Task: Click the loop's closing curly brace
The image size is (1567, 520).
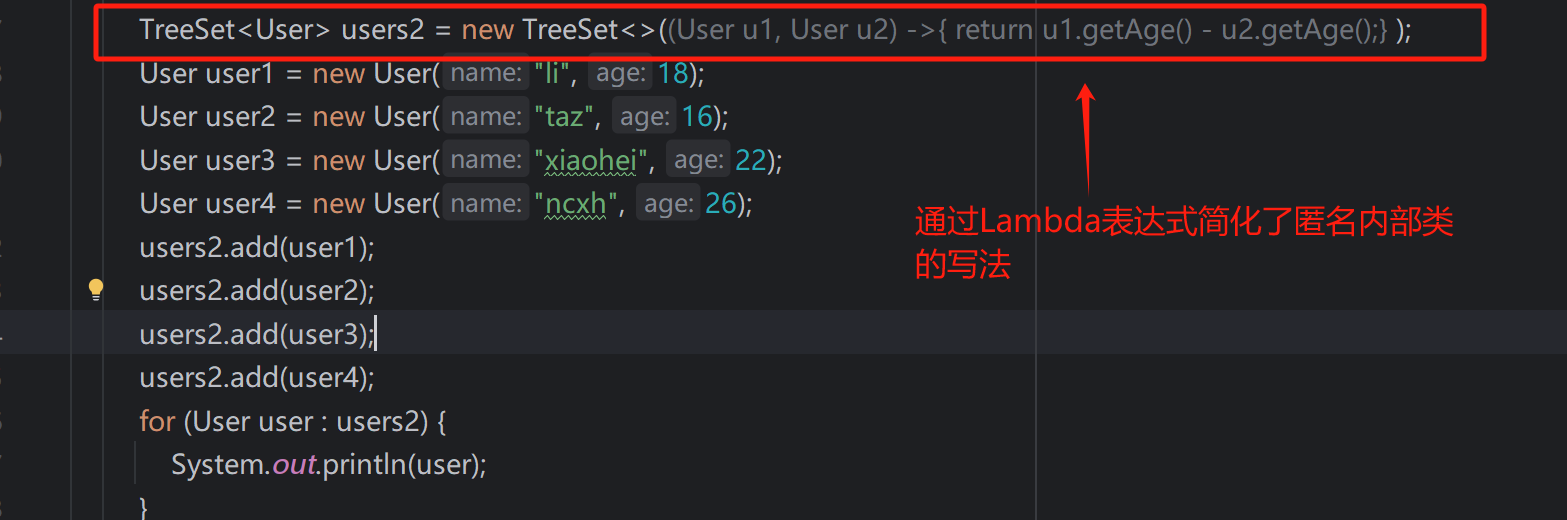Action: click(144, 507)
